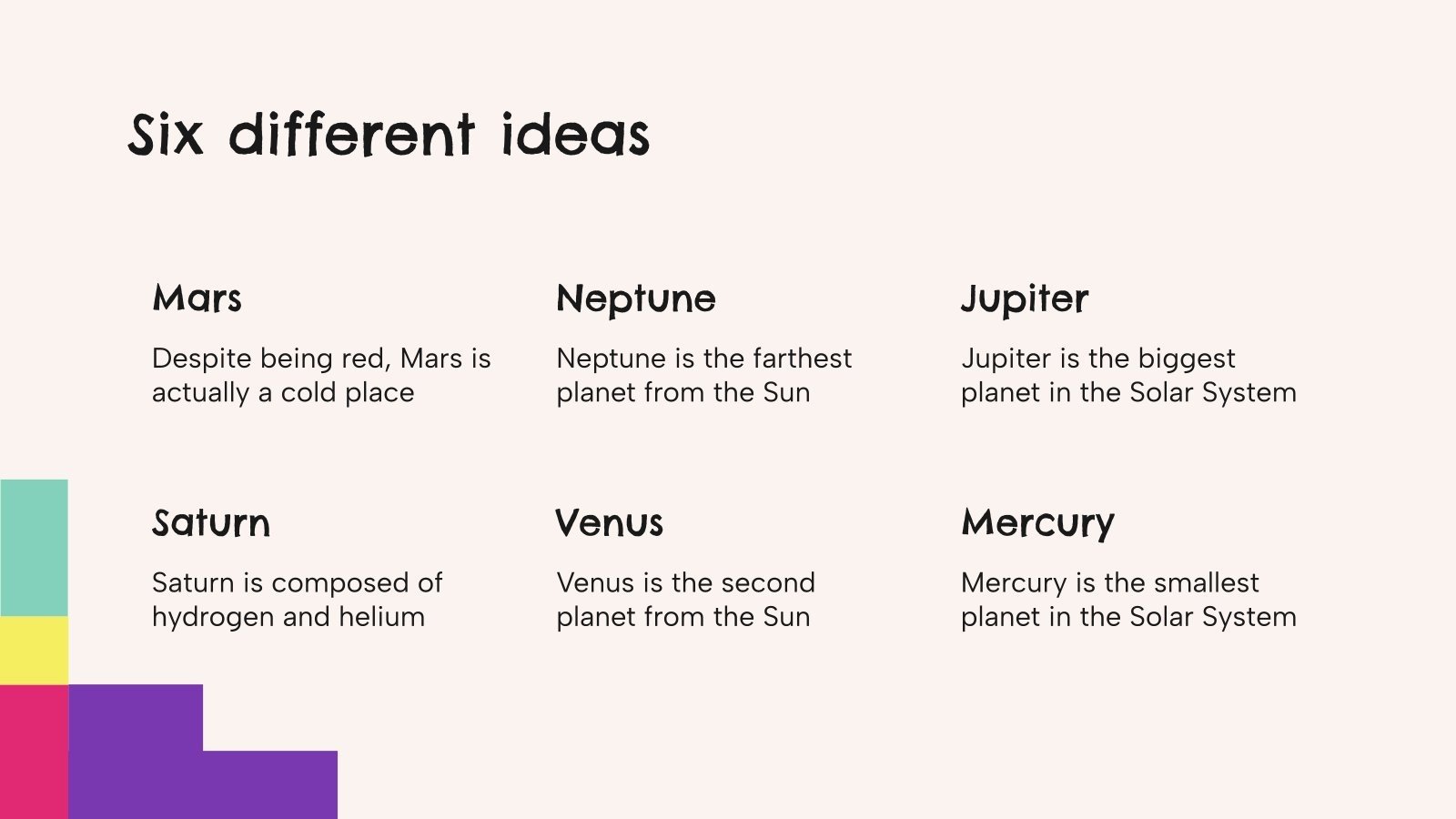Screen dimensions: 1456x819
Task: Click the pink rectangle in the corner
Action: [x=34, y=751]
